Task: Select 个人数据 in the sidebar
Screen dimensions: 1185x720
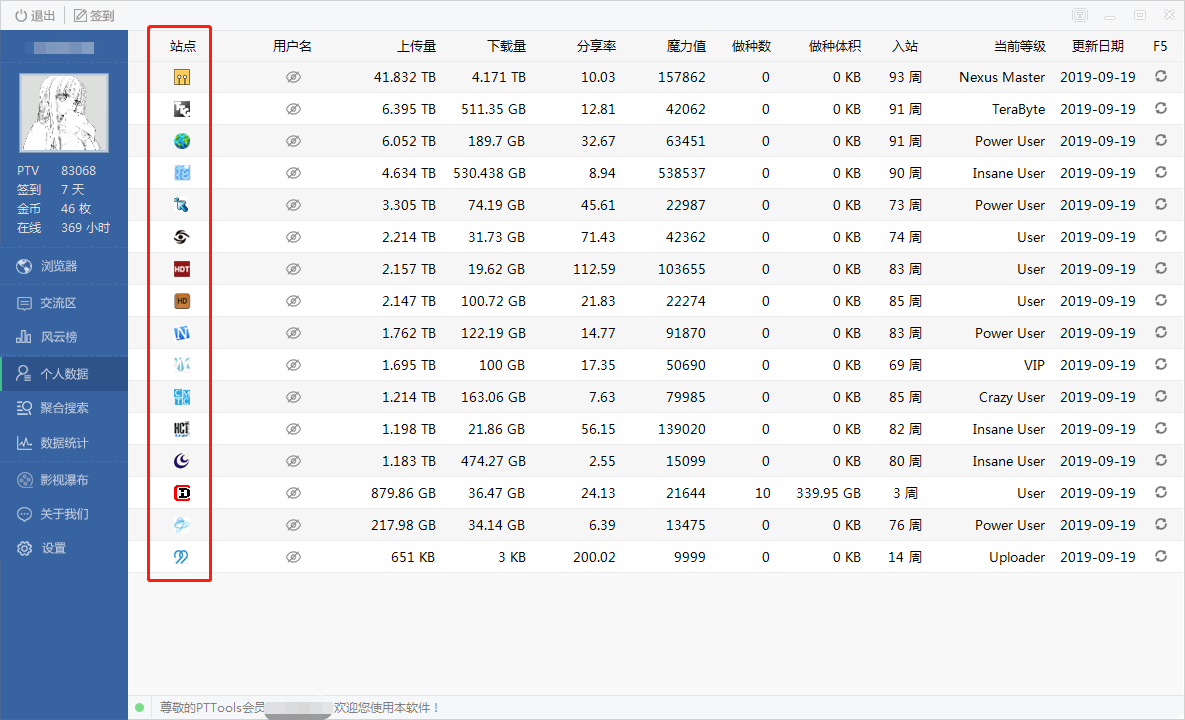Action: click(x=63, y=374)
